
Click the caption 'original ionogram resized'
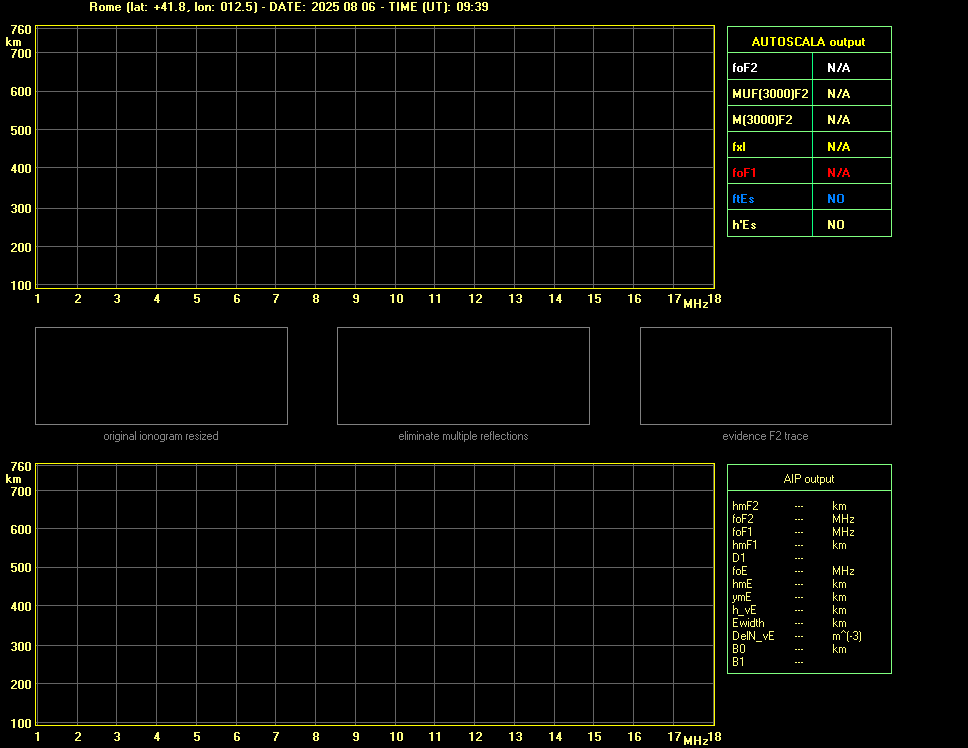coord(161,436)
